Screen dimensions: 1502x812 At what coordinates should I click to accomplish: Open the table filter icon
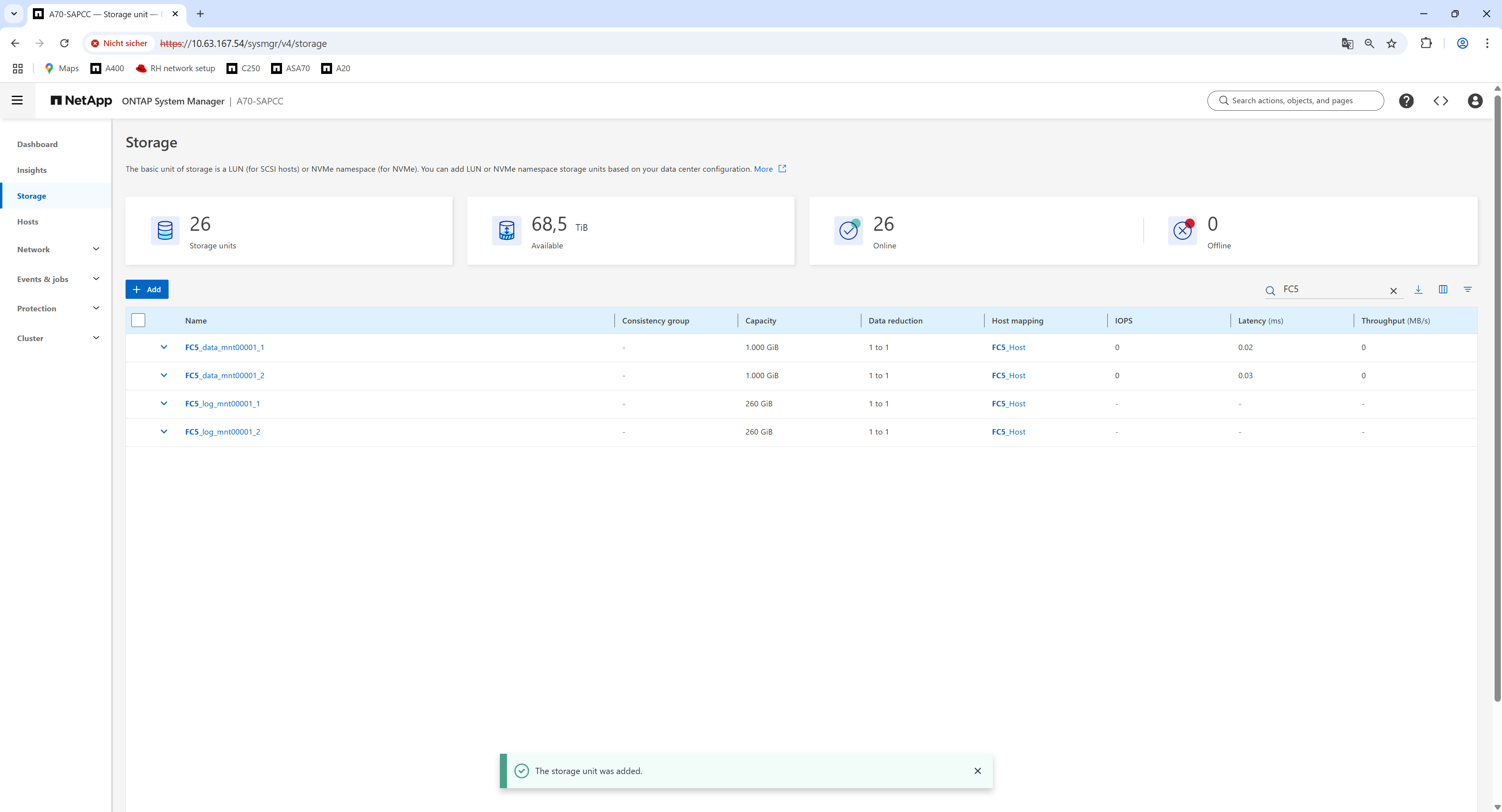click(1467, 290)
